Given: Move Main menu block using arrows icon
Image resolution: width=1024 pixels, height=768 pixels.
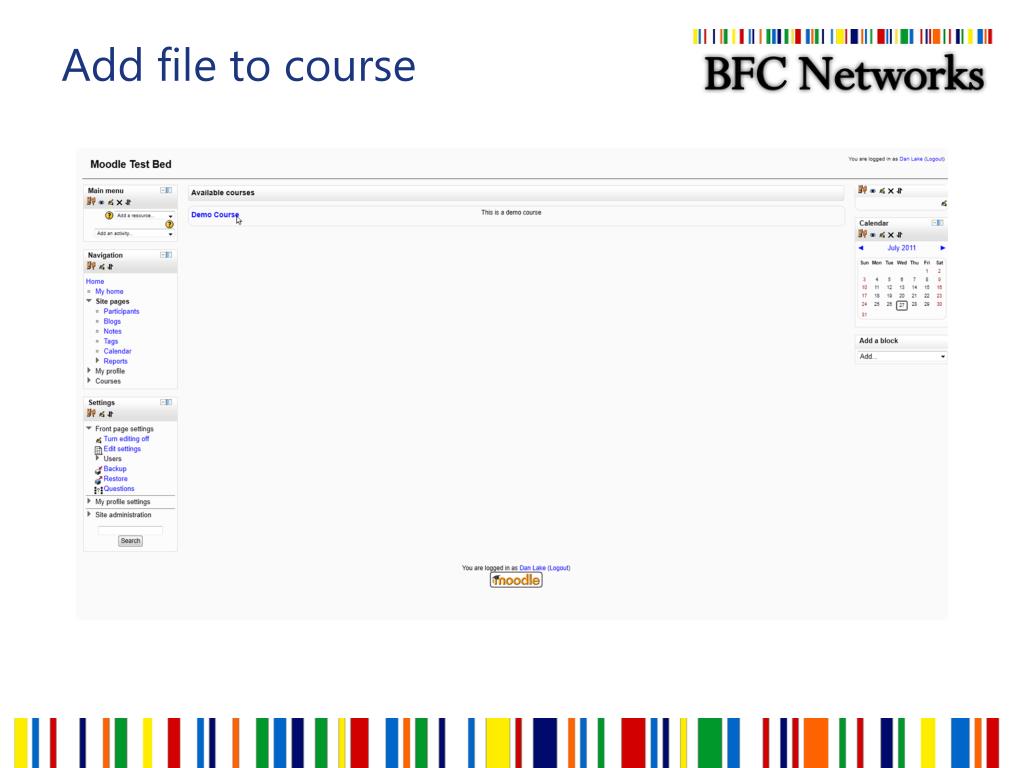Looking at the screenshot, I should tap(128, 202).
